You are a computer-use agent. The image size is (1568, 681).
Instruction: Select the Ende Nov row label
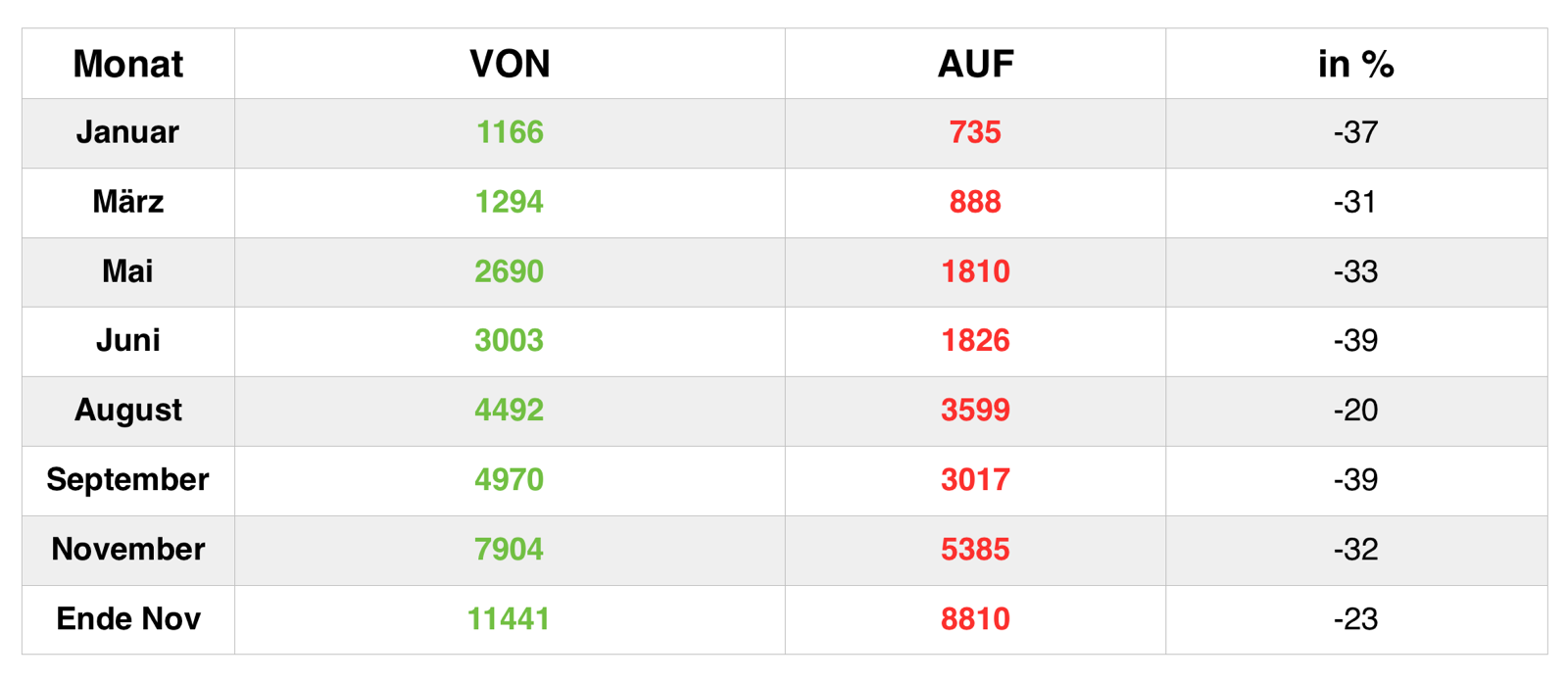pos(128,619)
